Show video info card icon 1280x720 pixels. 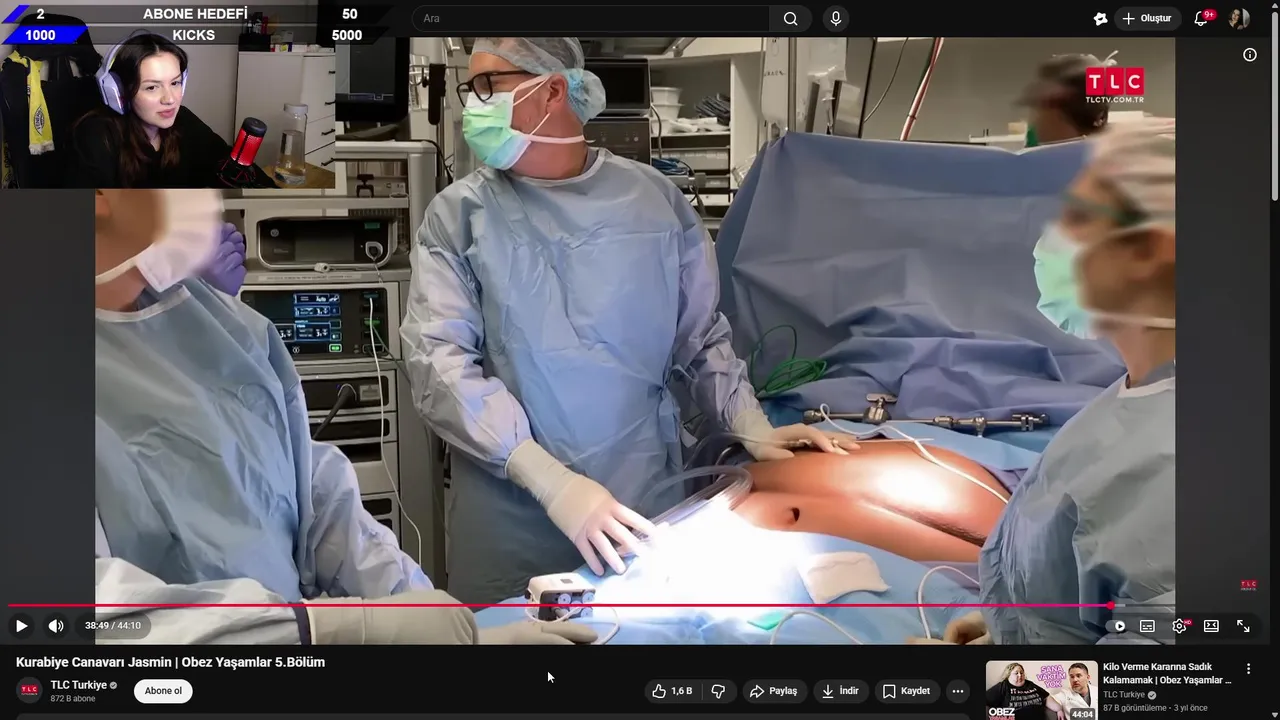[x=1249, y=55]
